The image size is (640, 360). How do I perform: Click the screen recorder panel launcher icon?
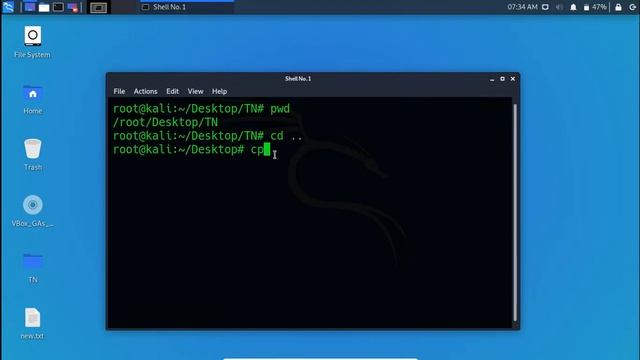tap(73, 7)
